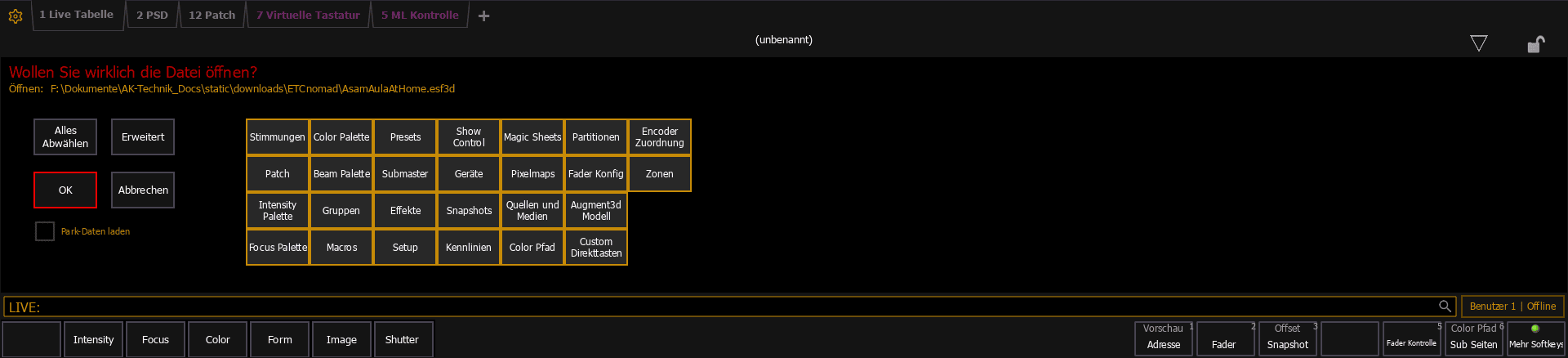The image size is (1568, 358).
Task: Toggle the Magic Sheets tile
Action: (532, 137)
